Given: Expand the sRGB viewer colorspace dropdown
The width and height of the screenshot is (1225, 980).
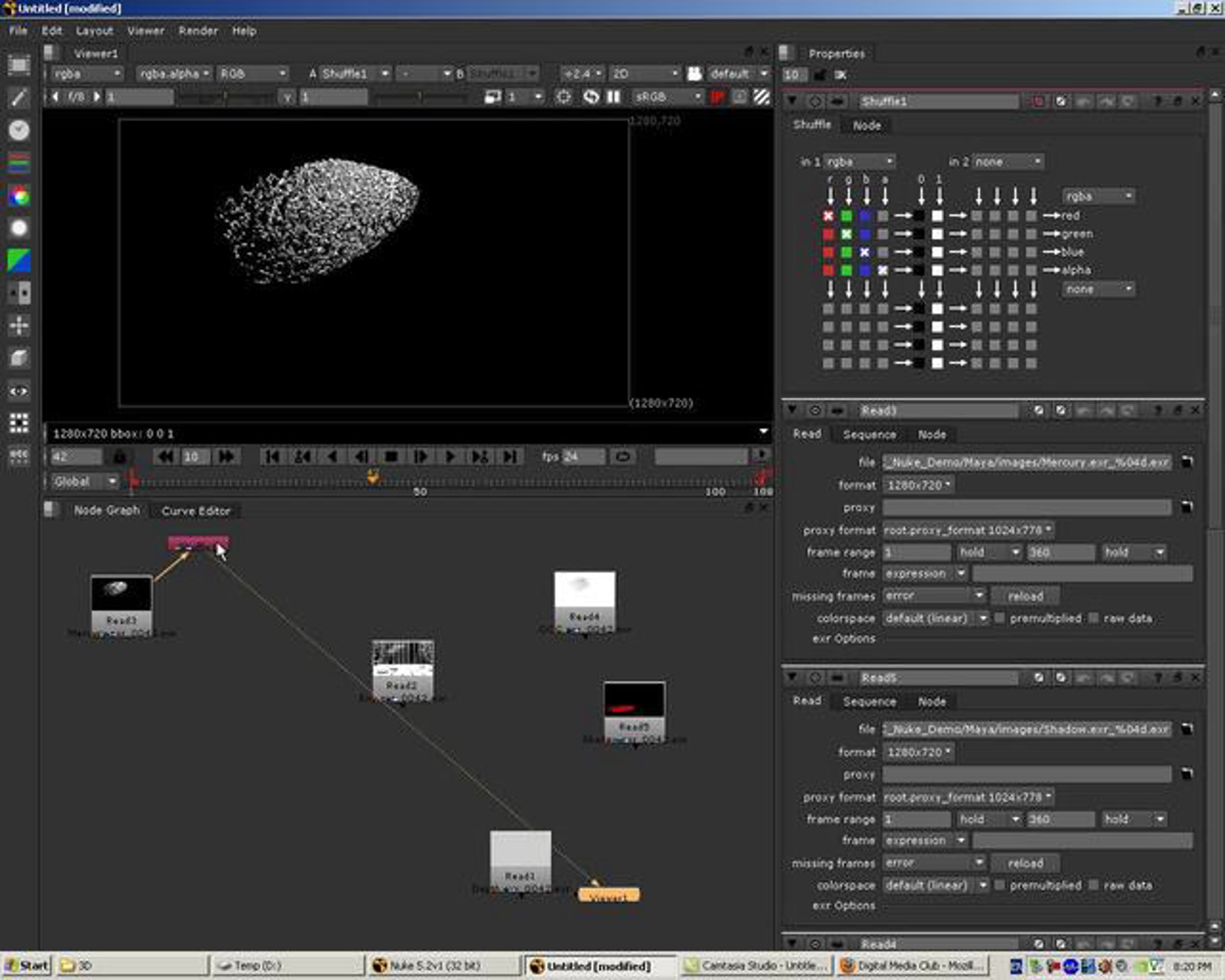Looking at the screenshot, I should point(668,97).
